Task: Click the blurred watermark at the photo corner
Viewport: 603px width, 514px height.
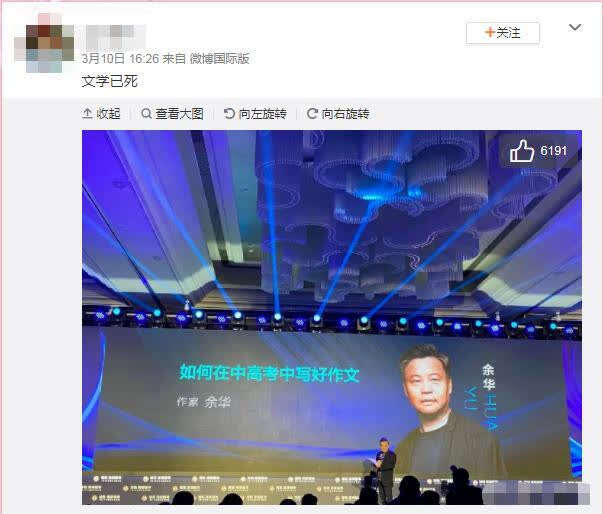Action: coord(536,493)
